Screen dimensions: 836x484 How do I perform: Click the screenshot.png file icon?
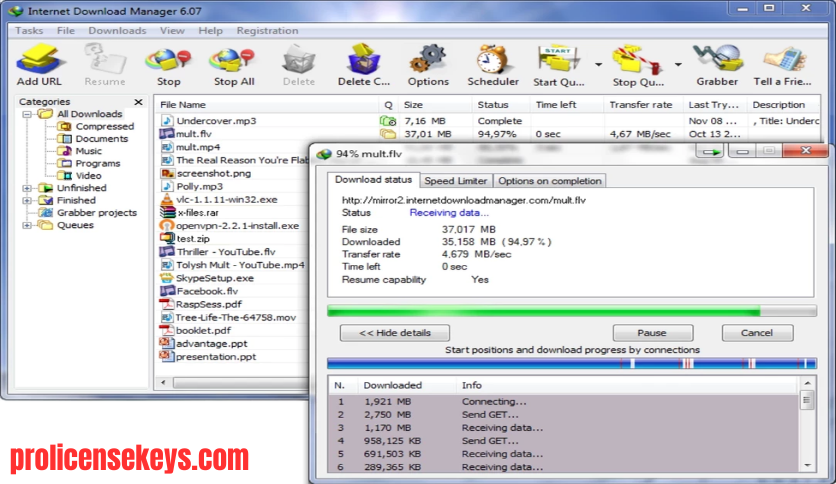(x=167, y=173)
